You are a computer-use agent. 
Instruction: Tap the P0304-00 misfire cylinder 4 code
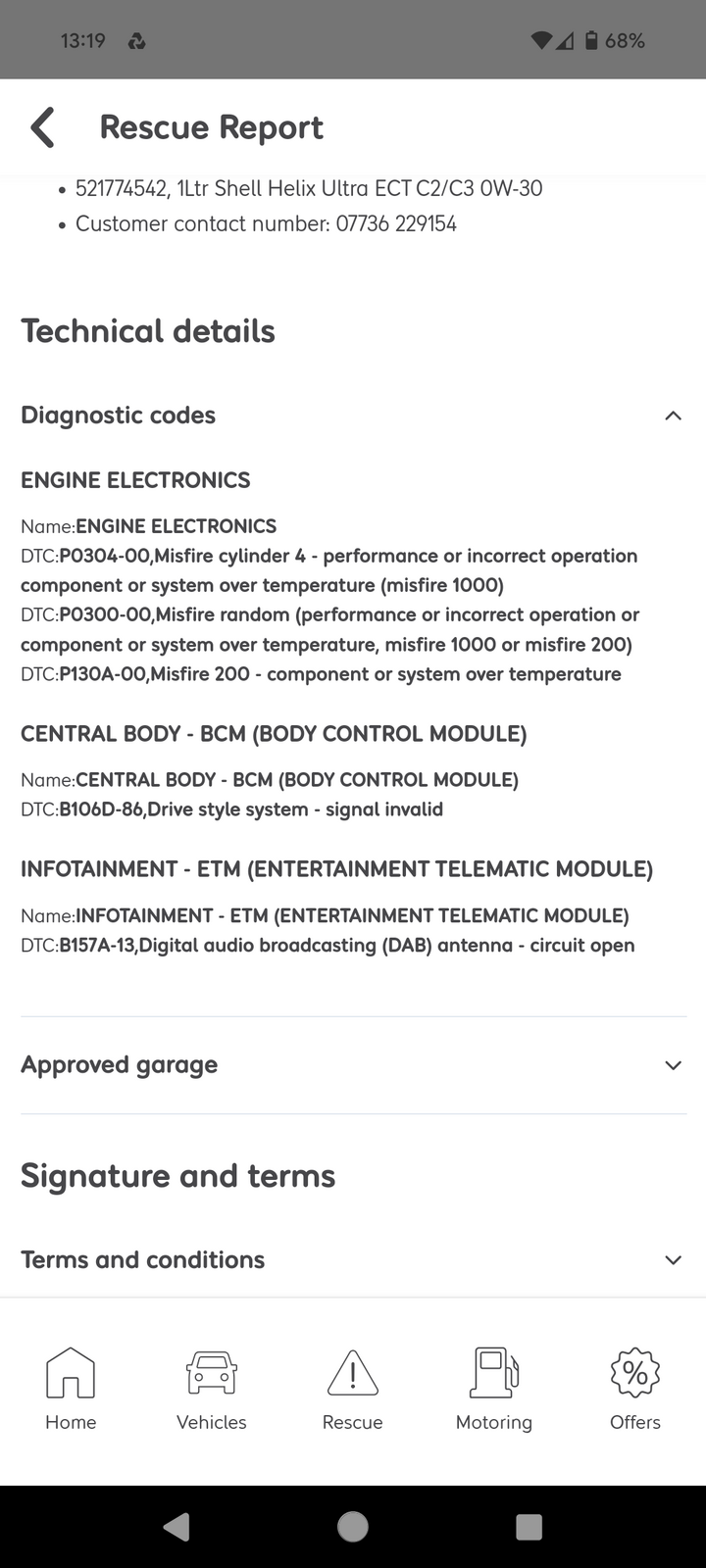click(106, 557)
